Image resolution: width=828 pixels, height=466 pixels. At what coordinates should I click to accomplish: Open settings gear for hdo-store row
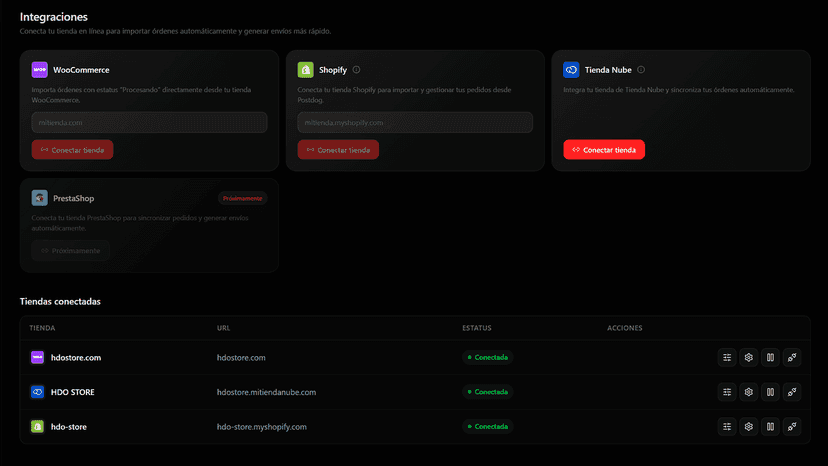coord(749,426)
